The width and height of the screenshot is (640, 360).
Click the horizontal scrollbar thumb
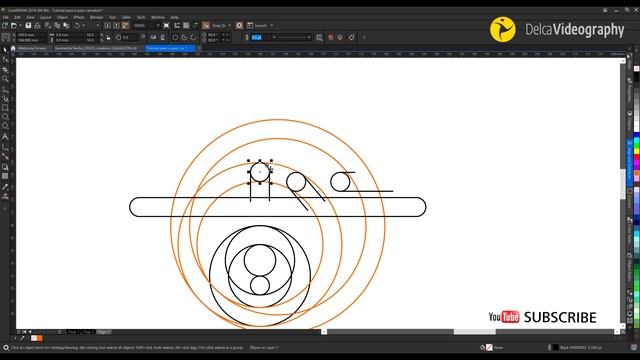(x=475, y=332)
